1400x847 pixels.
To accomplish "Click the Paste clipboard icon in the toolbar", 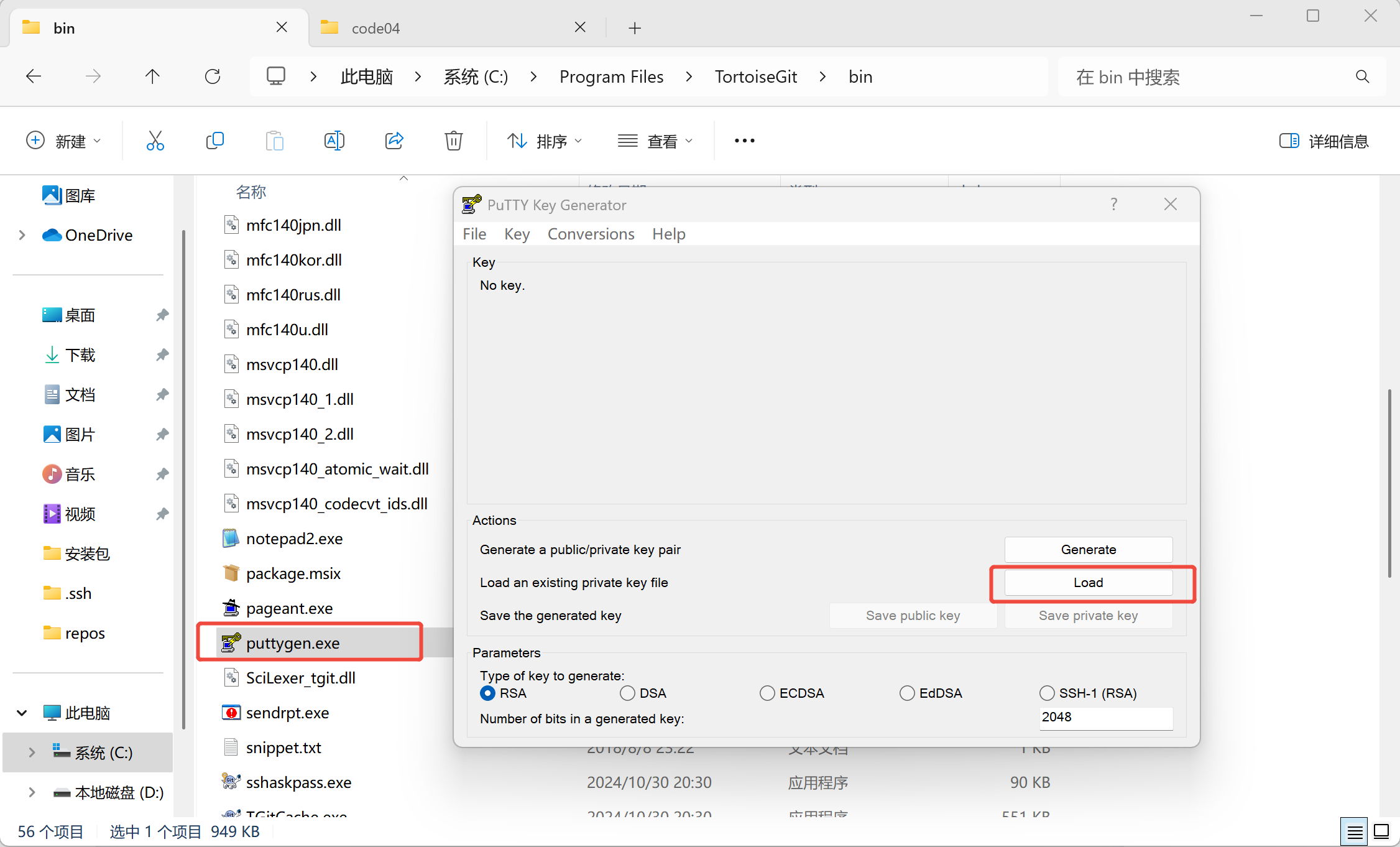I will coord(274,141).
